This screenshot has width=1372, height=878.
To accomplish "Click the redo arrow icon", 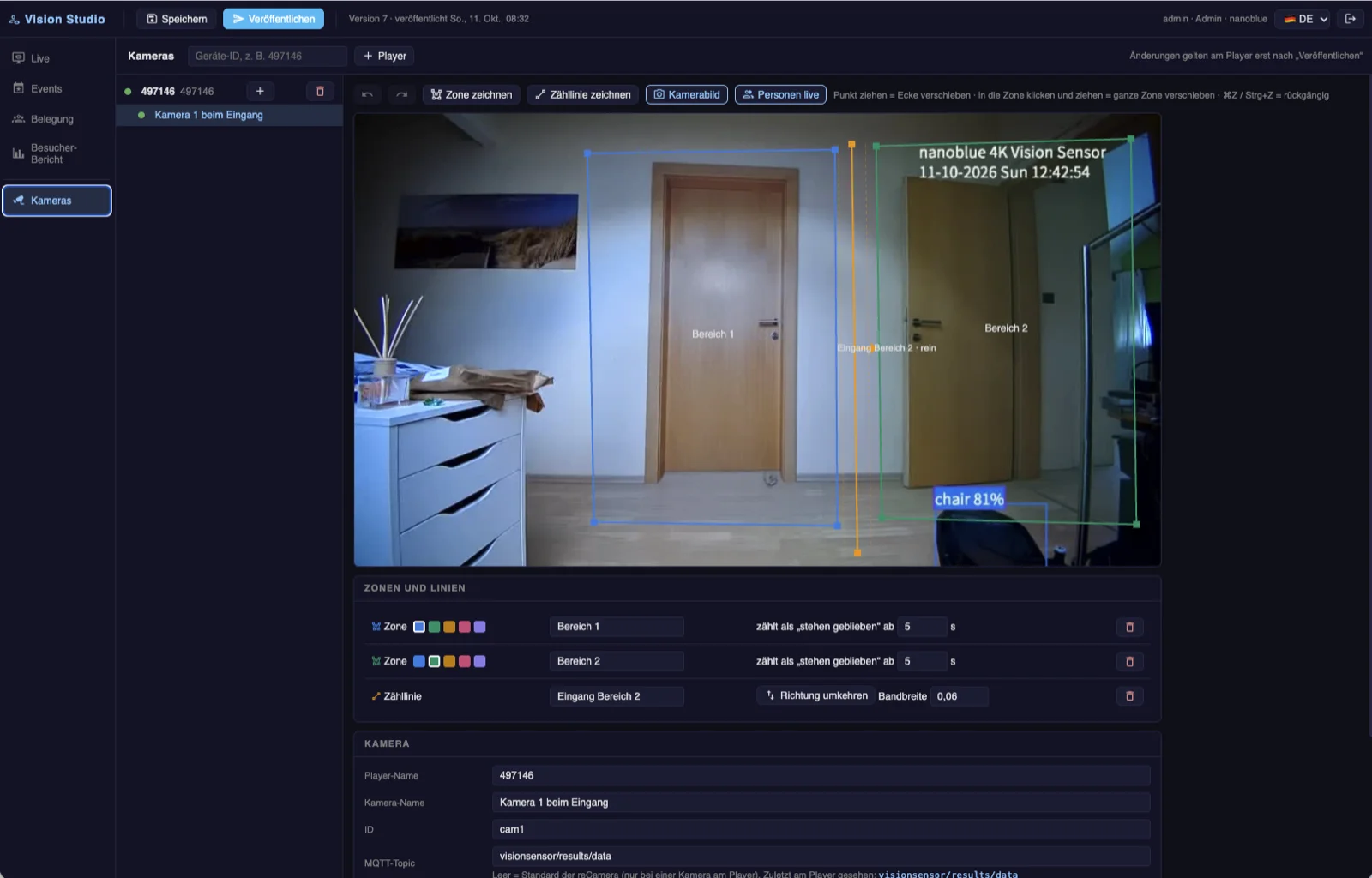I will [401, 94].
